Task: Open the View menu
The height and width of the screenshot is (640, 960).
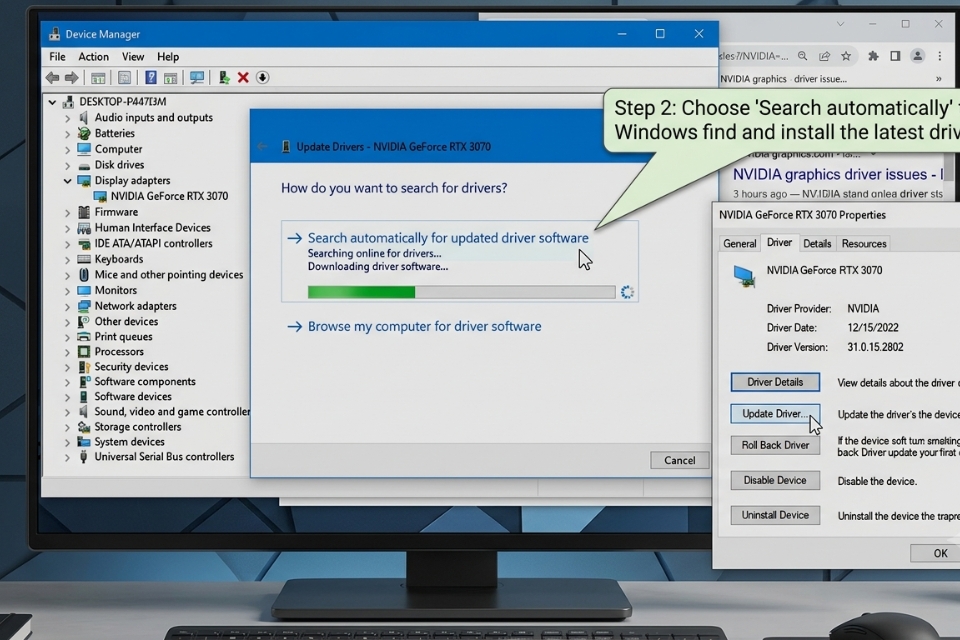Action: click(133, 57)
